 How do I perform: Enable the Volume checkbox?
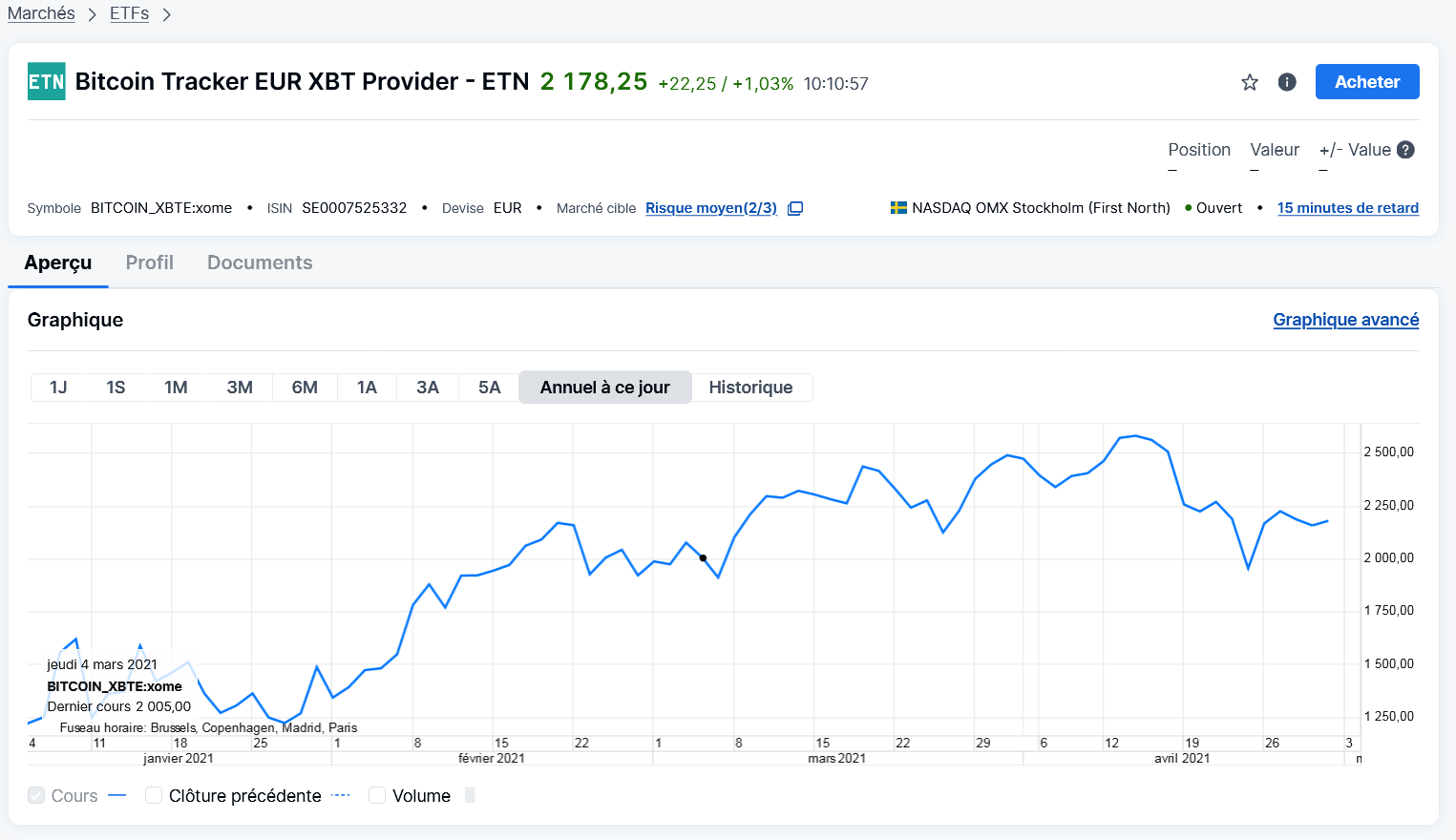click(377, 795)
